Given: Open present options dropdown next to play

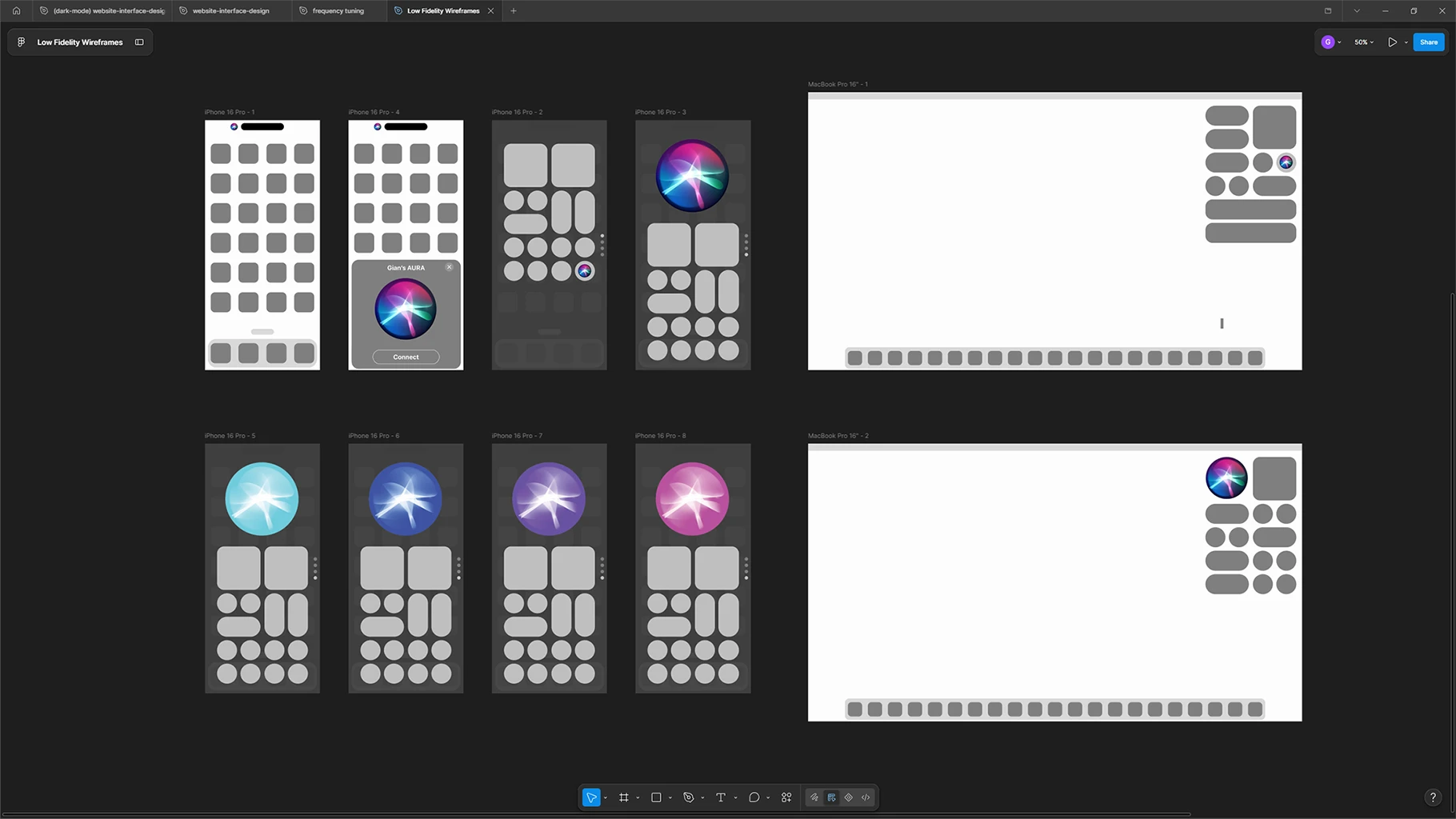Looking at the screenshot, I should pyautogui.click(x=1406, y=42).
